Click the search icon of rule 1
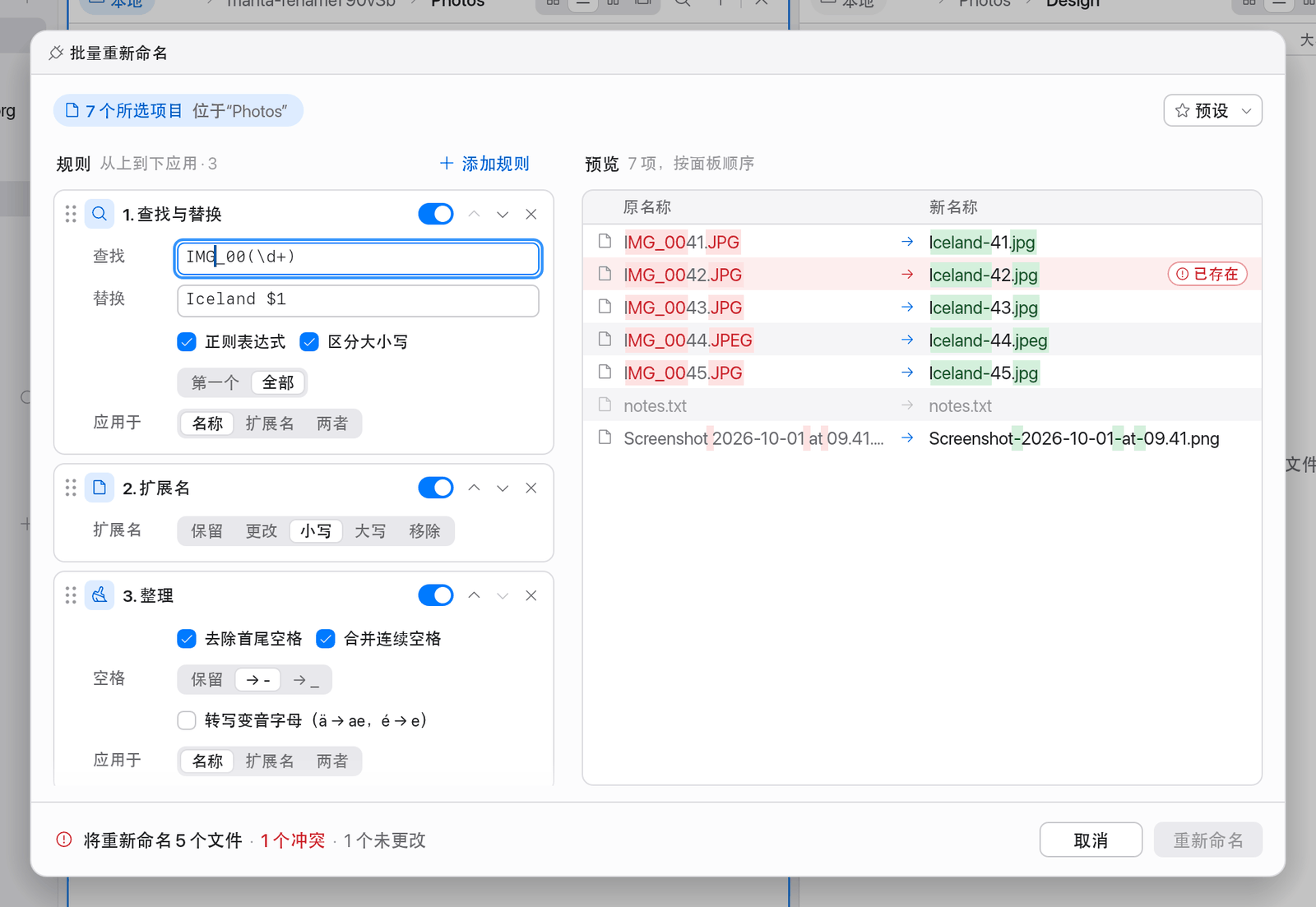This screenshot has width=1316, height=907. [x=100, y=214]
